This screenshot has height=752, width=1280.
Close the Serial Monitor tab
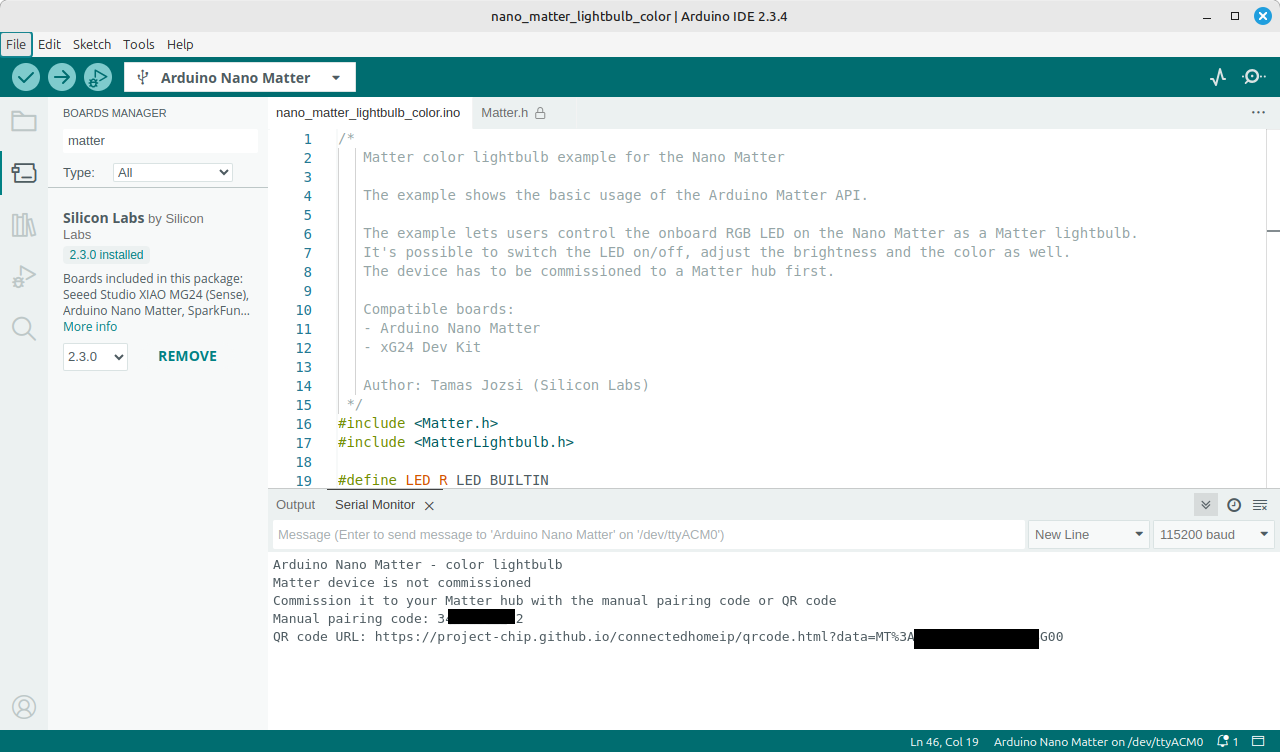point(429,506)
